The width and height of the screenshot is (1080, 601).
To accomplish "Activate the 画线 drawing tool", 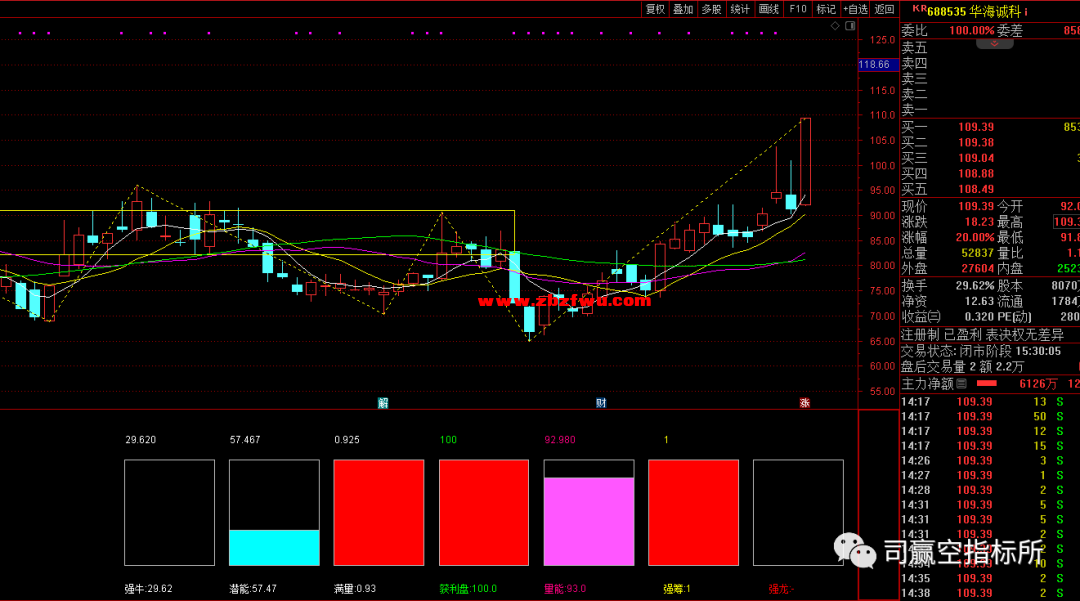I will 769,9.
